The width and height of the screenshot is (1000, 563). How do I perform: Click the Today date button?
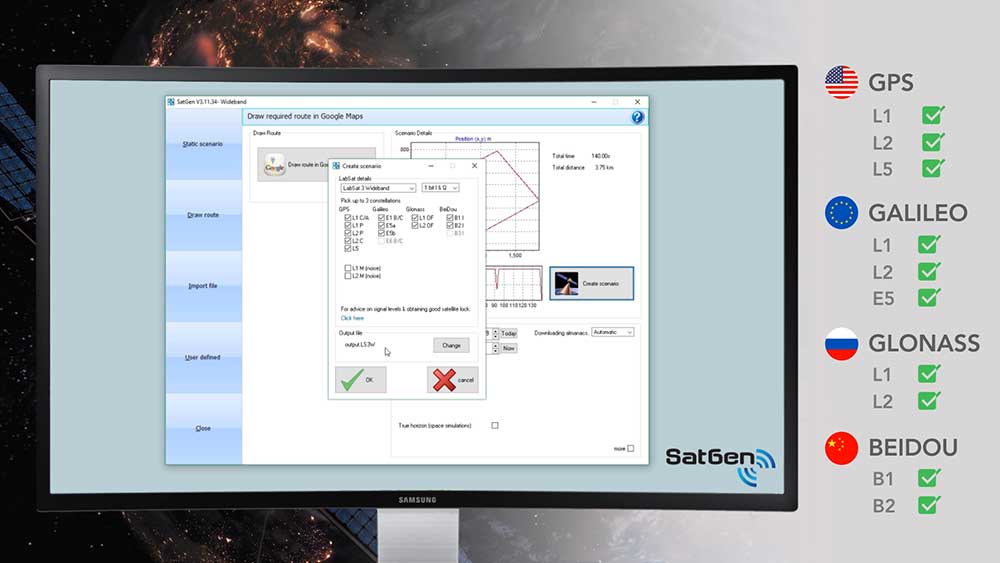pos(509,333)
